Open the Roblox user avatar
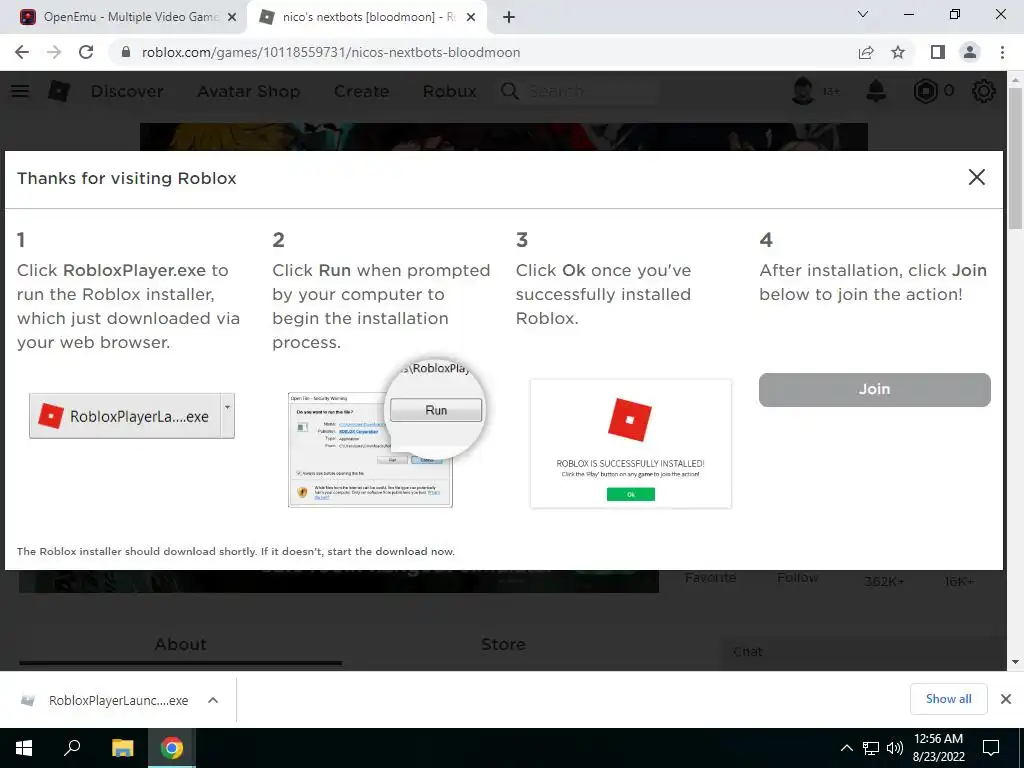The width and height of the screenshot is (1024, 768). [803, 91]
